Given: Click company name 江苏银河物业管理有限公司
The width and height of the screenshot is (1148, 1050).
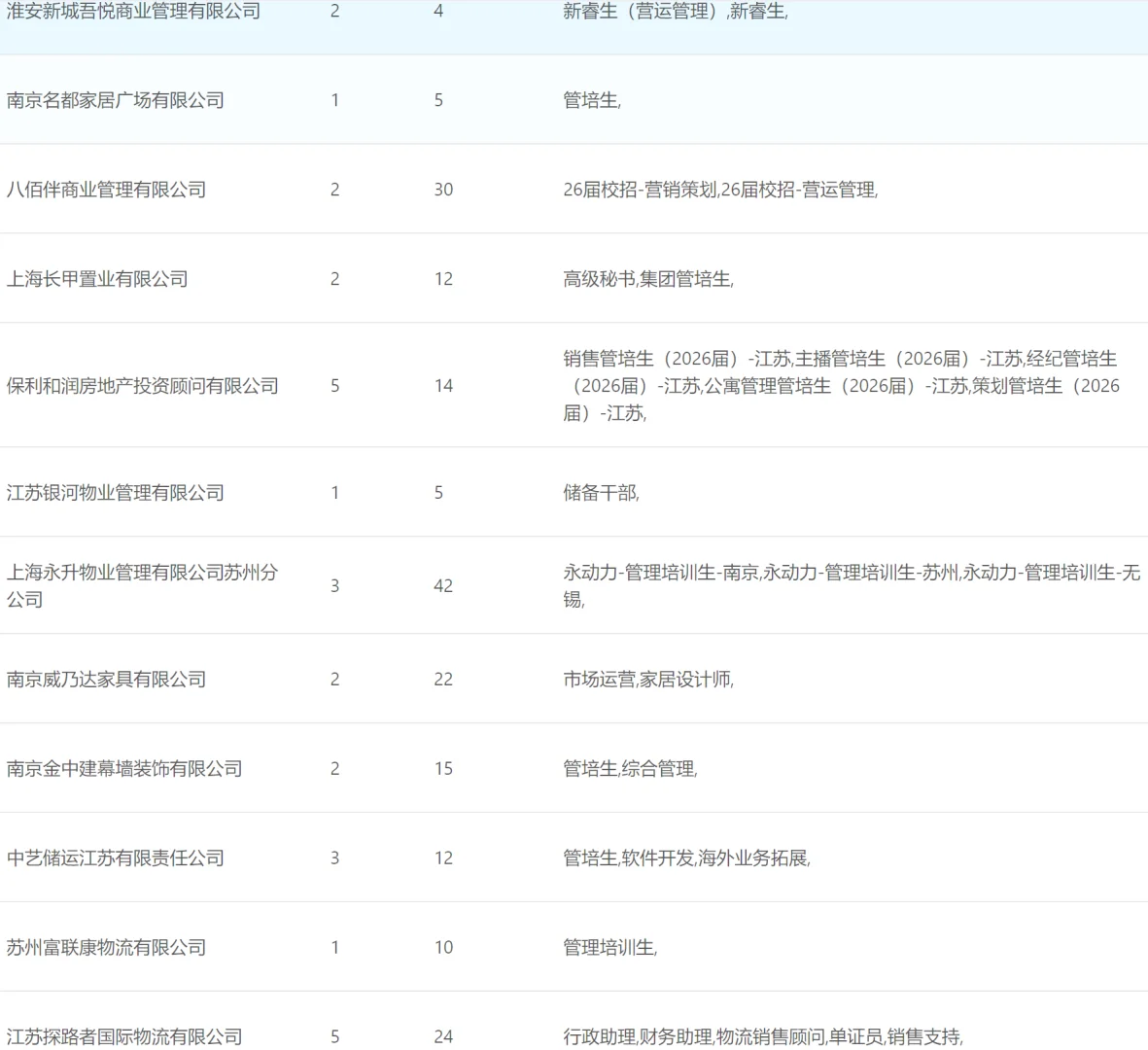Looking at the screenshot, I should (x=115, y=493).
